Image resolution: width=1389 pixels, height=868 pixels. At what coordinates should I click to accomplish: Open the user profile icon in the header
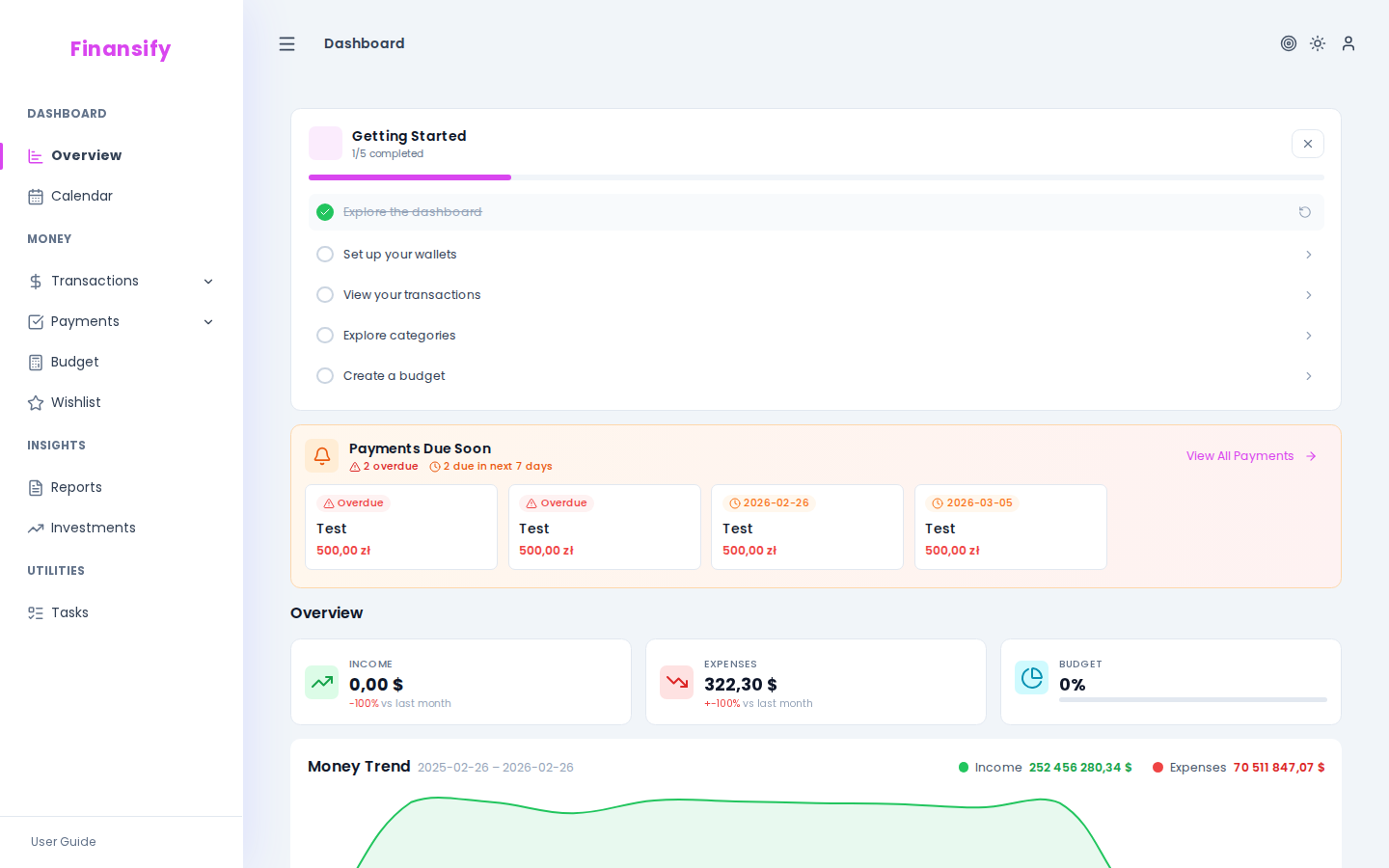(1348, 43)
